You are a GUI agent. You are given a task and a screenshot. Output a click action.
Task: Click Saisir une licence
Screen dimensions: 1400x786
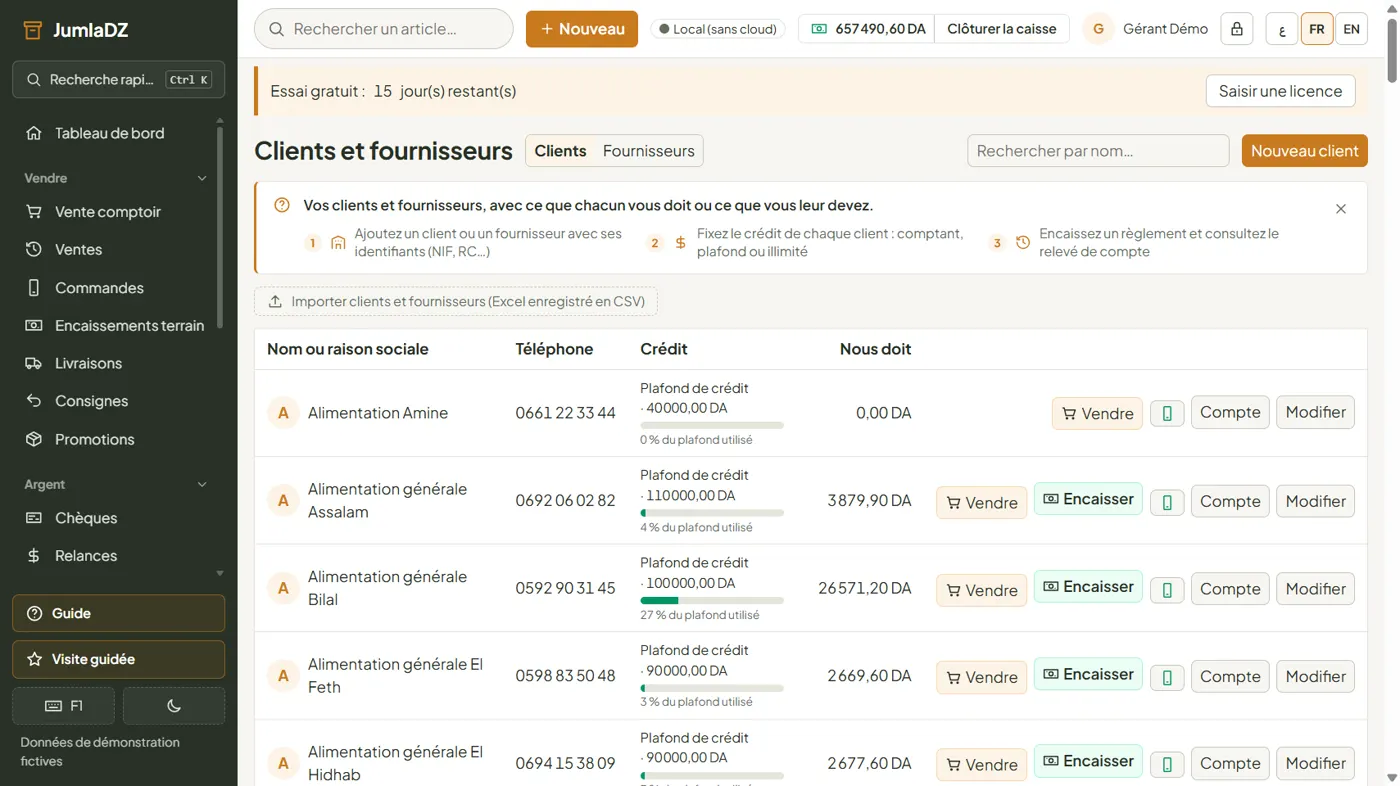(x=1280, y=91)
